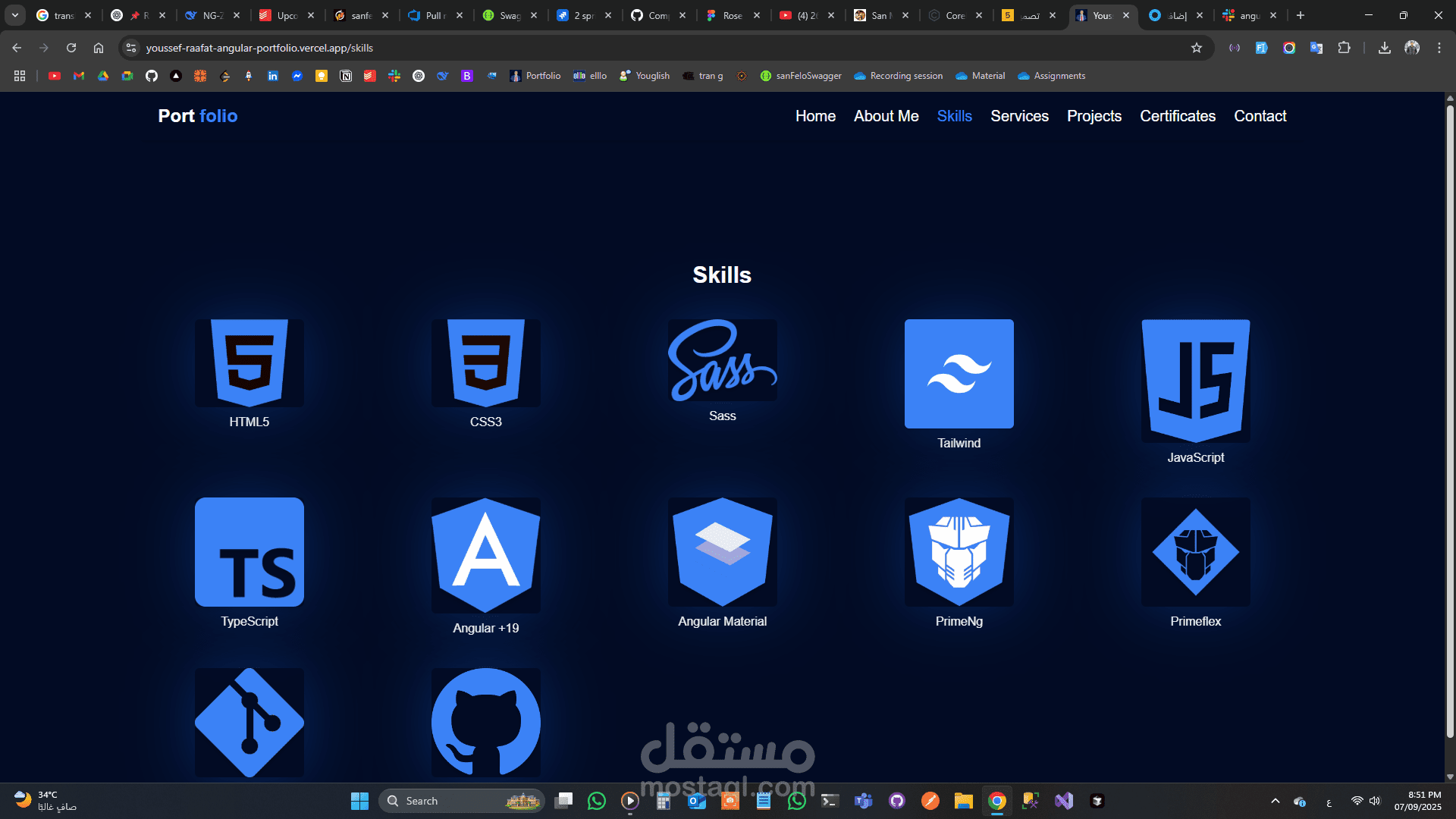Open Outlook from the taskbar
The height and width of the screenshot is (819, 1456).
coord(697,801)
